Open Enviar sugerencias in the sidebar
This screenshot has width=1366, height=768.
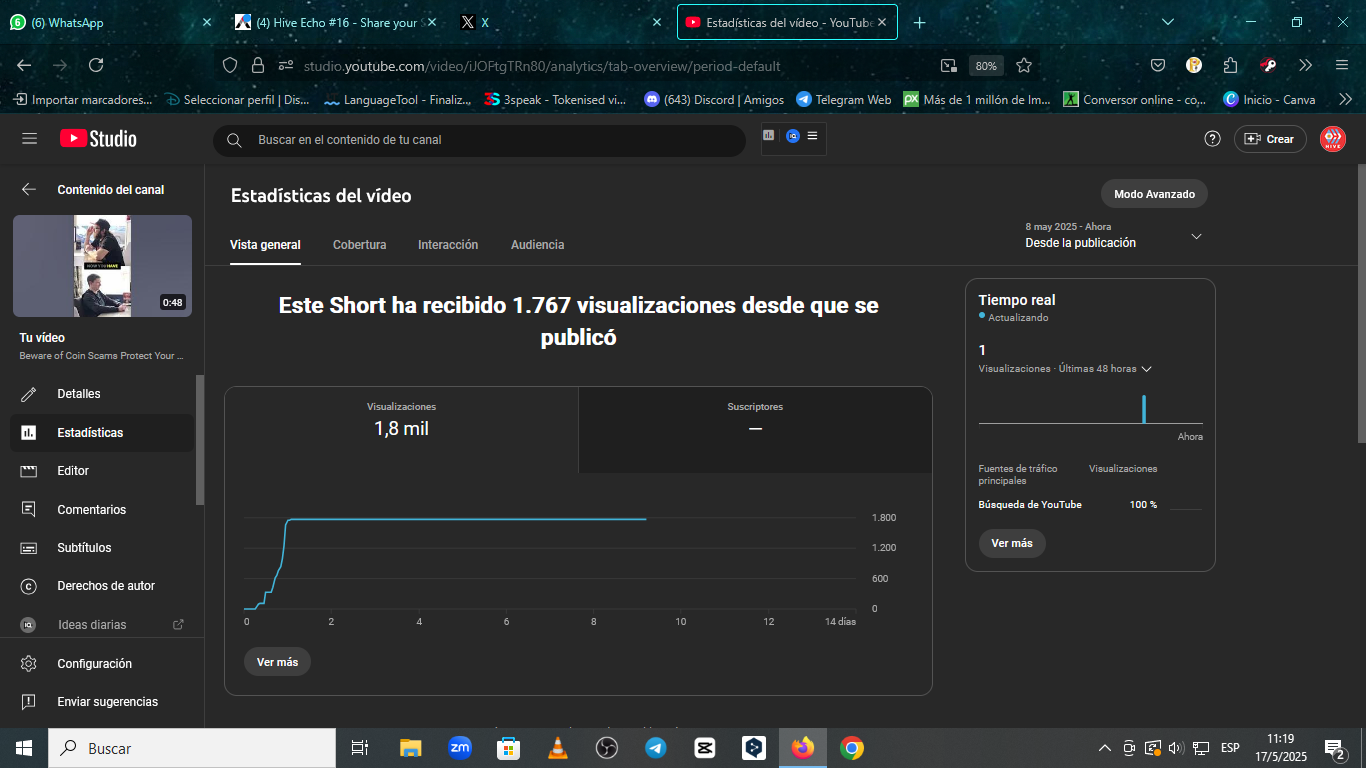(x=103, y=702)
